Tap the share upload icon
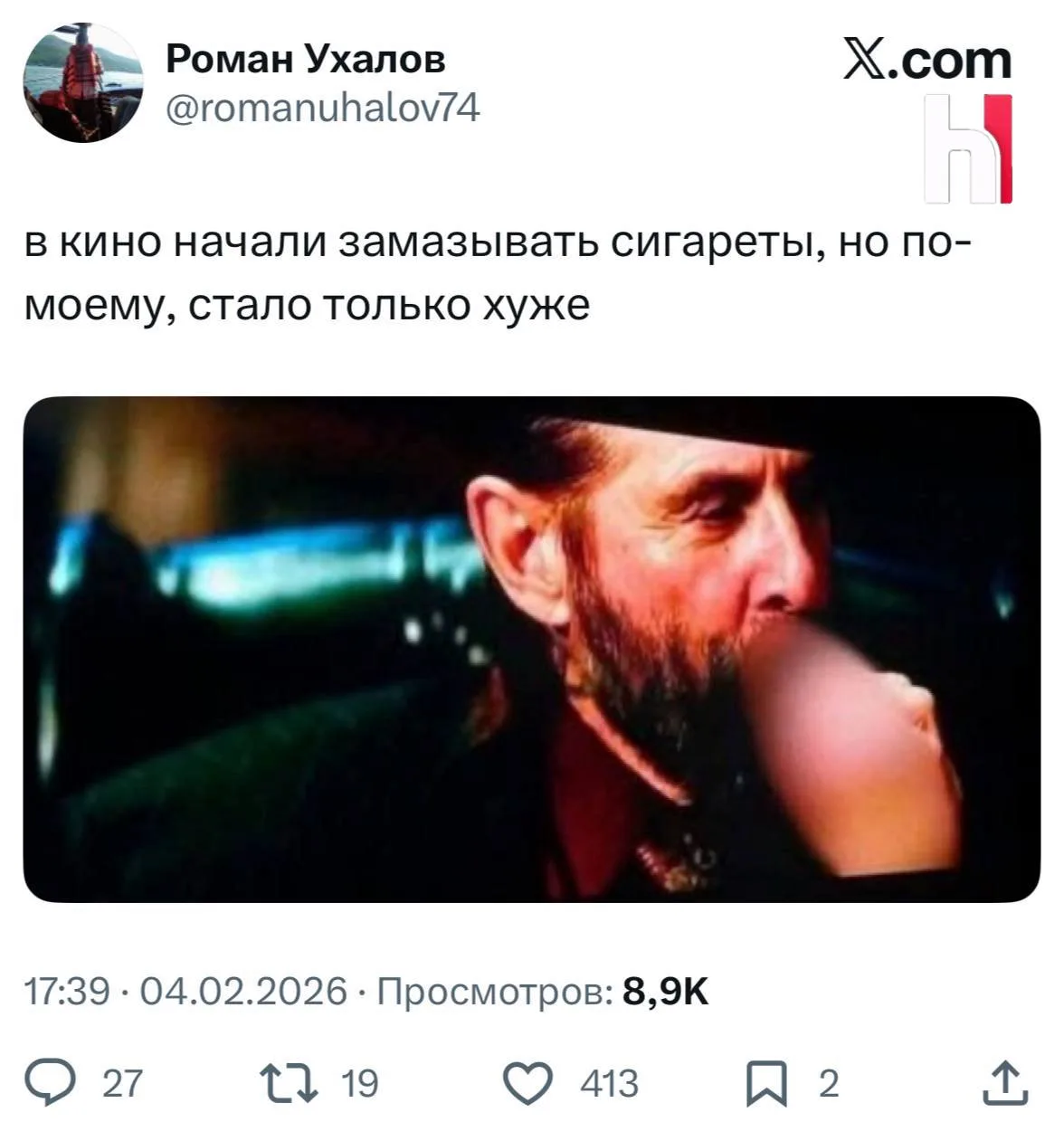 click(x=1004, y=1082)
